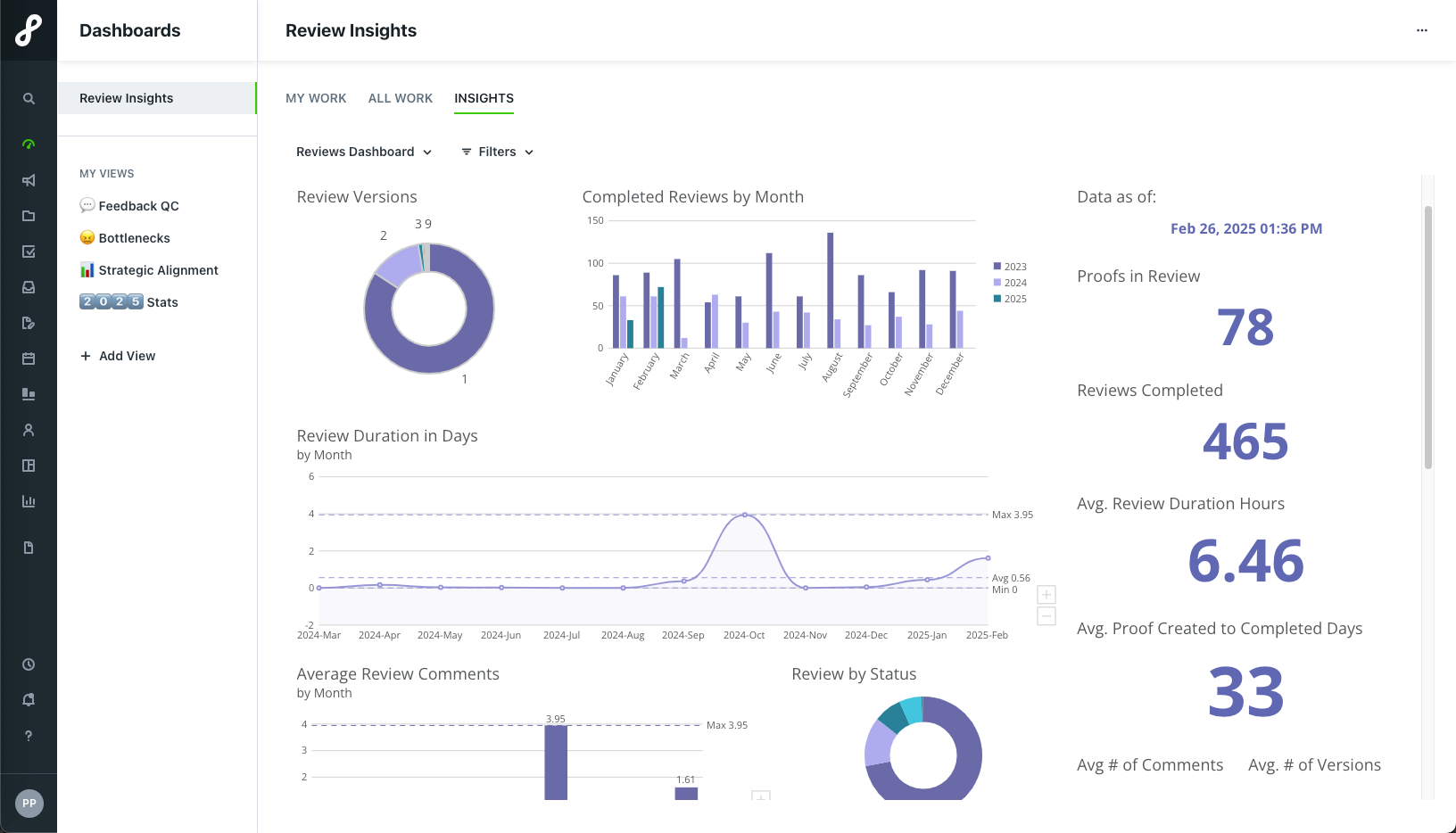Click the Add View button
1456x833 pixels.
(118, 356)
